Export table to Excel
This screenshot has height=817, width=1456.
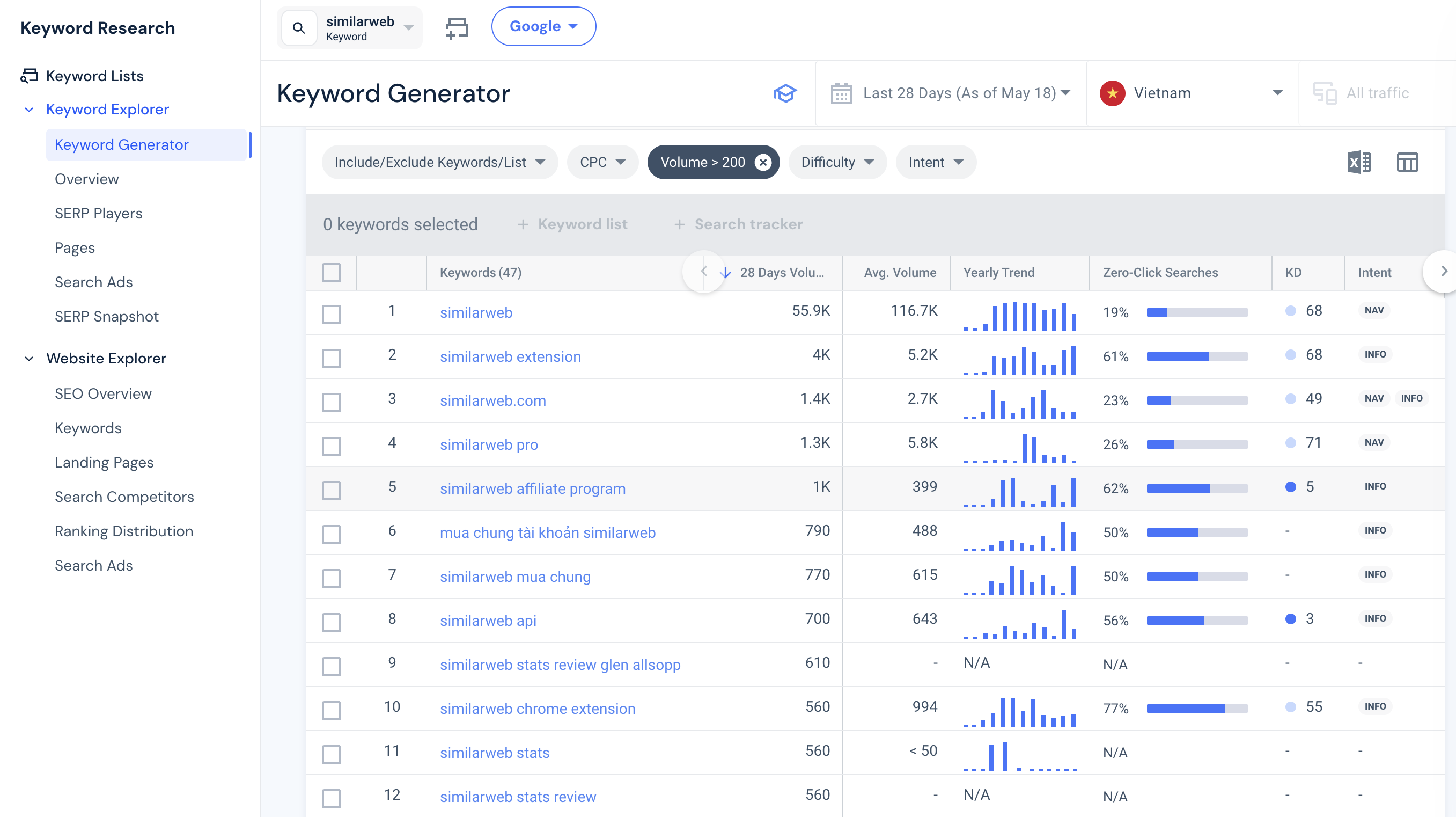coord(1359,162)
